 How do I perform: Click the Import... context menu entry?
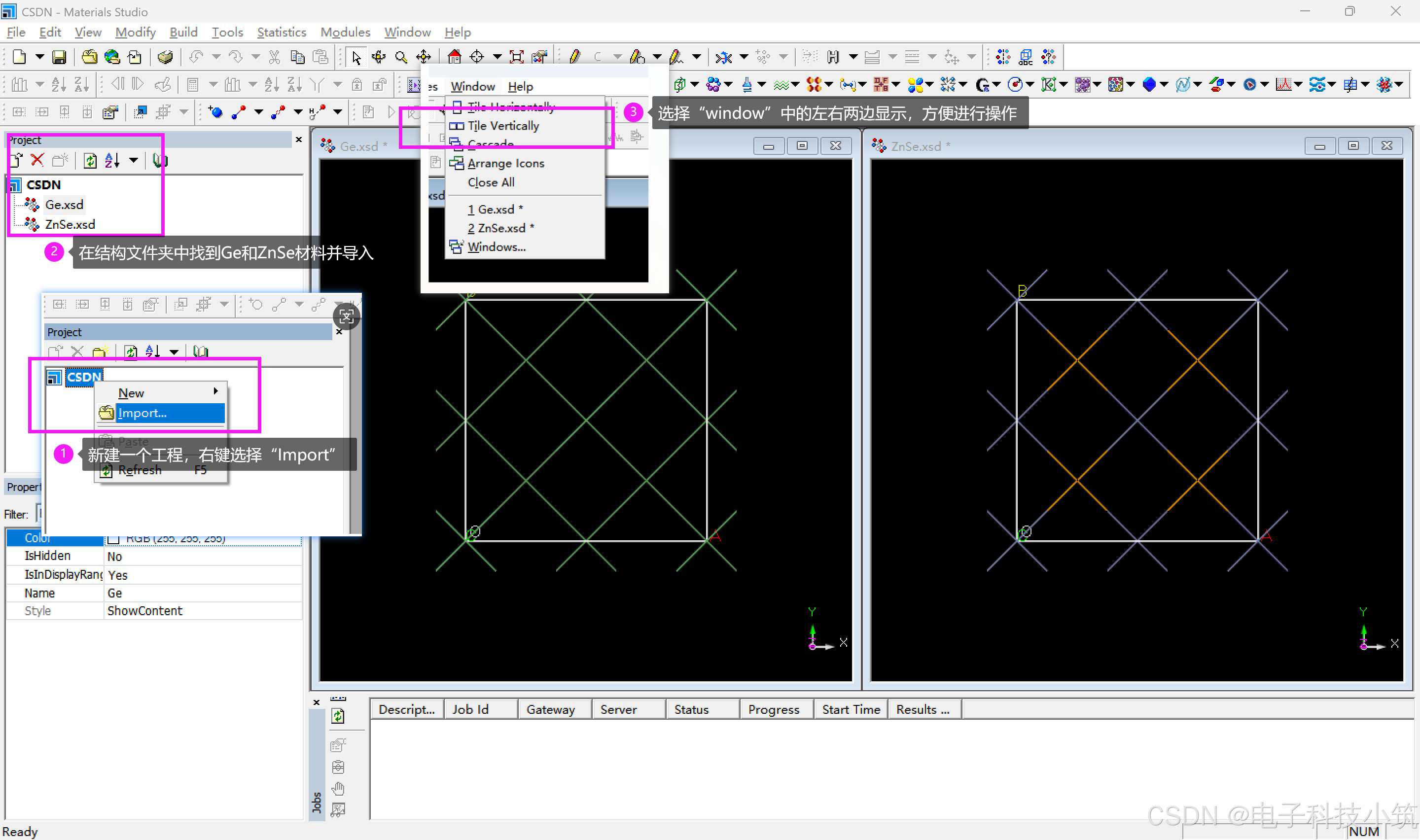(x=142, y=413)
